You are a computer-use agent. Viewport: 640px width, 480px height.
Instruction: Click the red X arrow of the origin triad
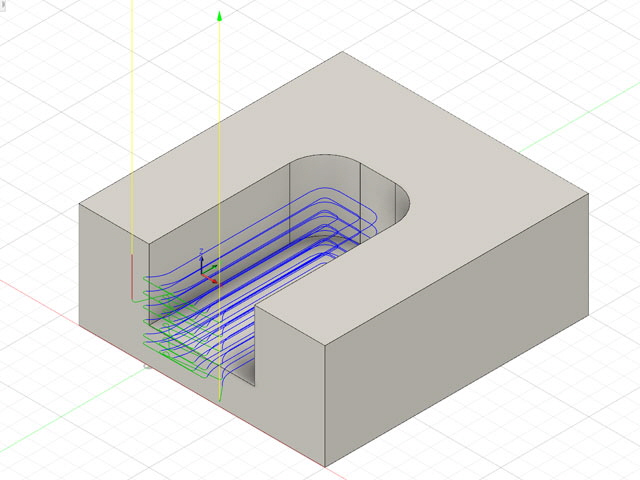pos(213,280)
